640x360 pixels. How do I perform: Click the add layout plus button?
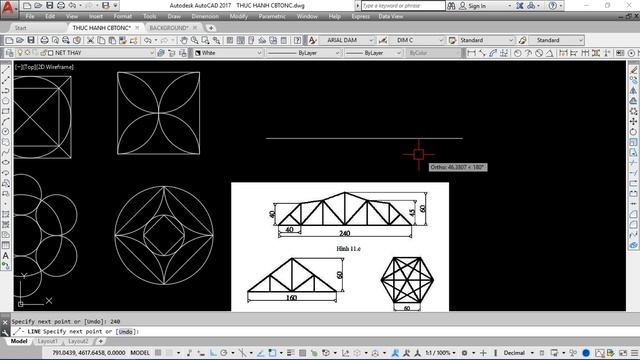click(101, 341)
